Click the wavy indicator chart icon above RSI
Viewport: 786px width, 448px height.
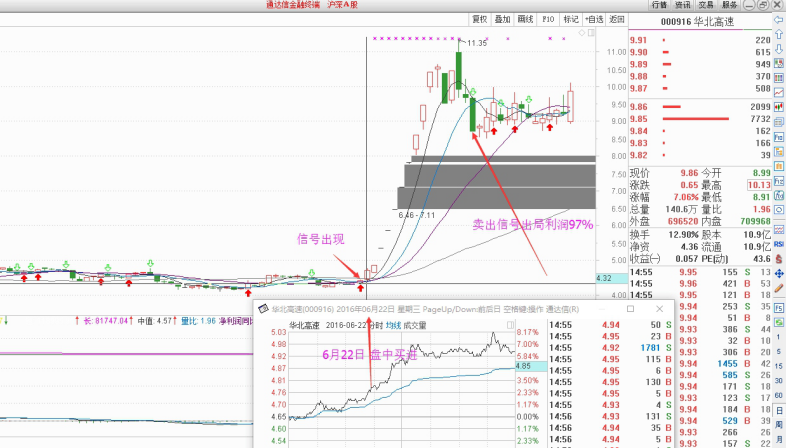779,230
